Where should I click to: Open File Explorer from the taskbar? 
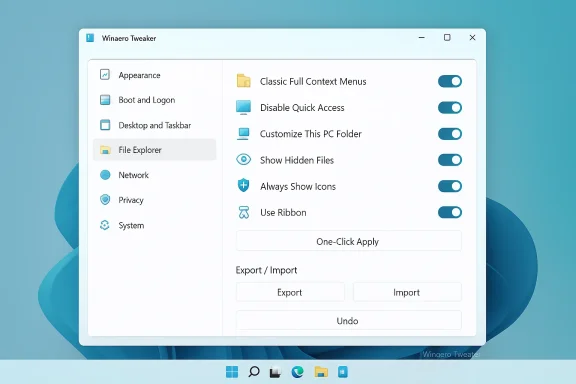pyautogui.click(x=321, y=372)
